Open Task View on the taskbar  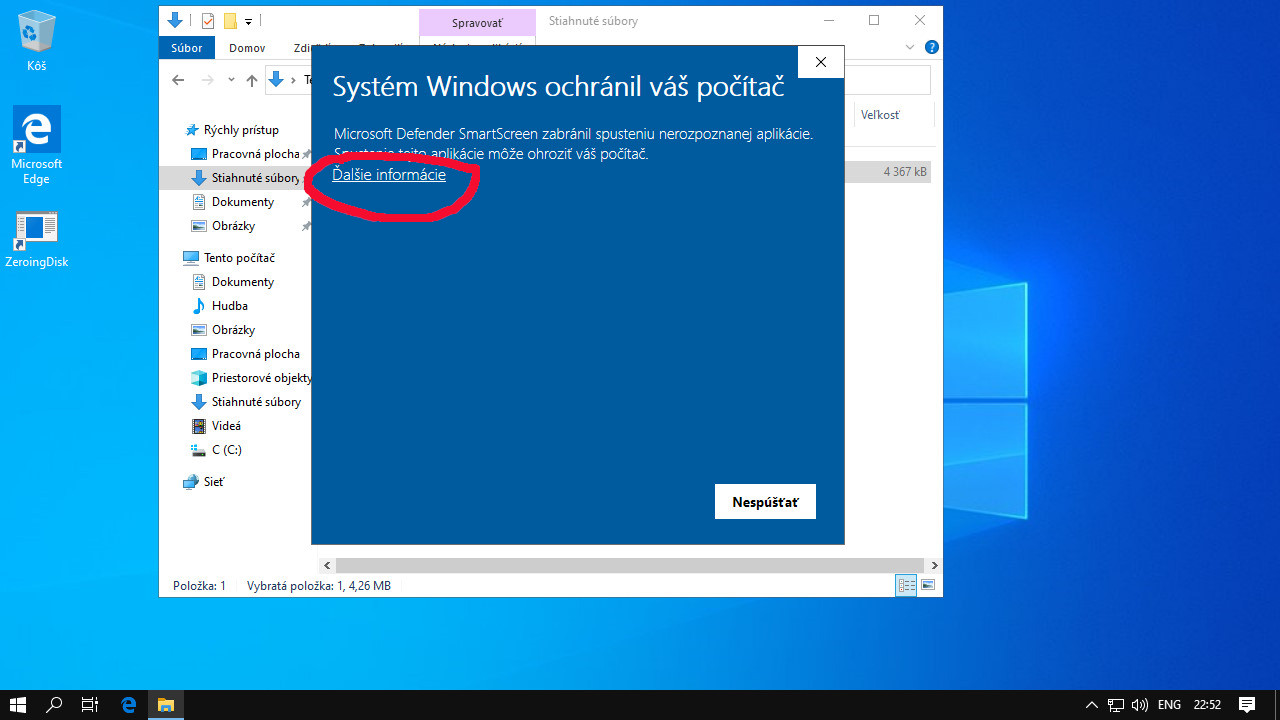[x=90, y=705]
